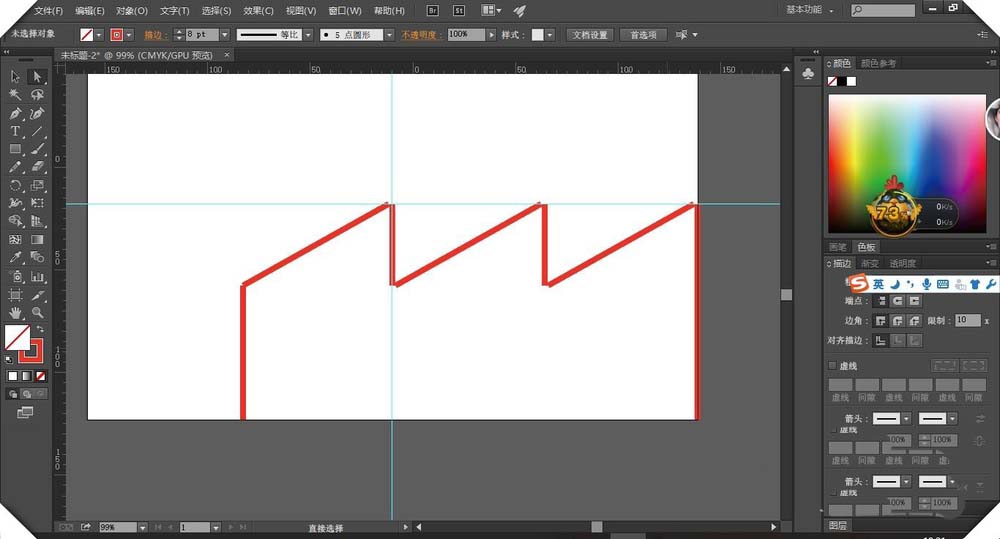Enable the 虚线 dashed line checkbox
Viewport: 1000px width, 539px height.
pyautogui.click(x=832, y=365)
